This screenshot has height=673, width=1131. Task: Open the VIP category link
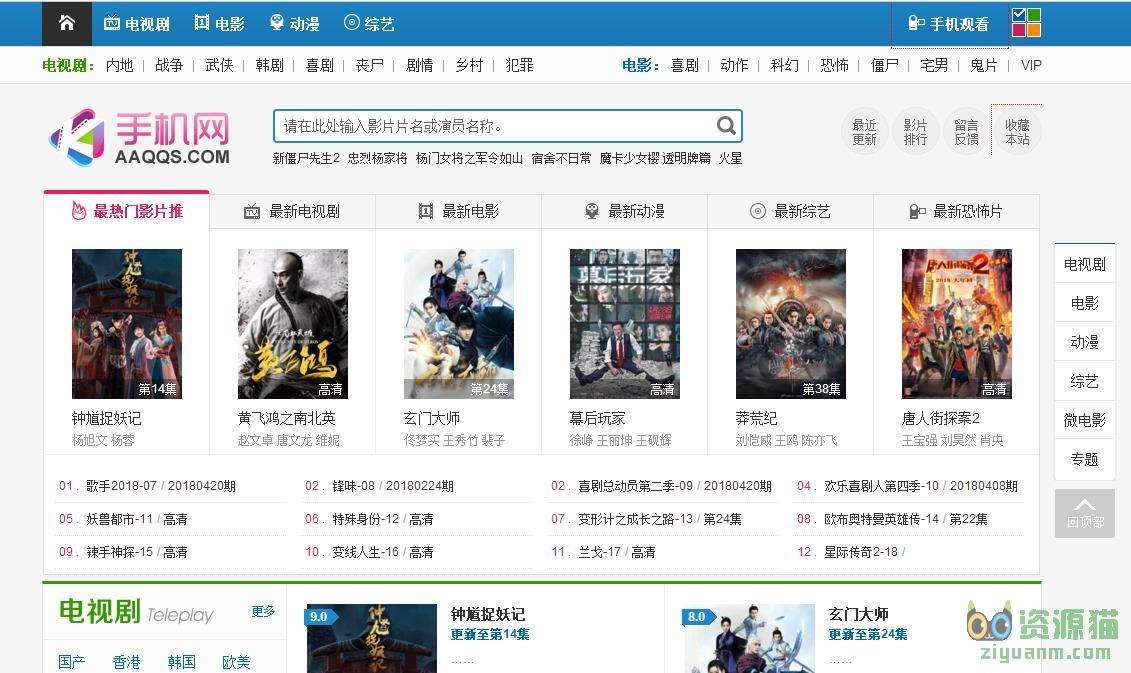coord(1031,65)
